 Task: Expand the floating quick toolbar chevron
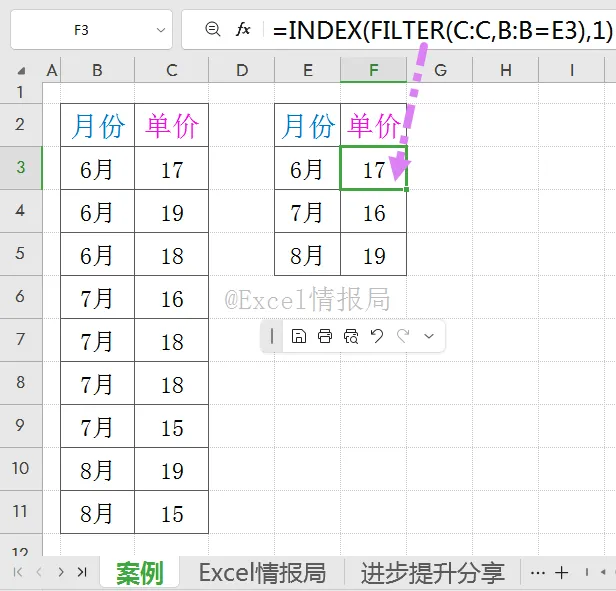429,336
